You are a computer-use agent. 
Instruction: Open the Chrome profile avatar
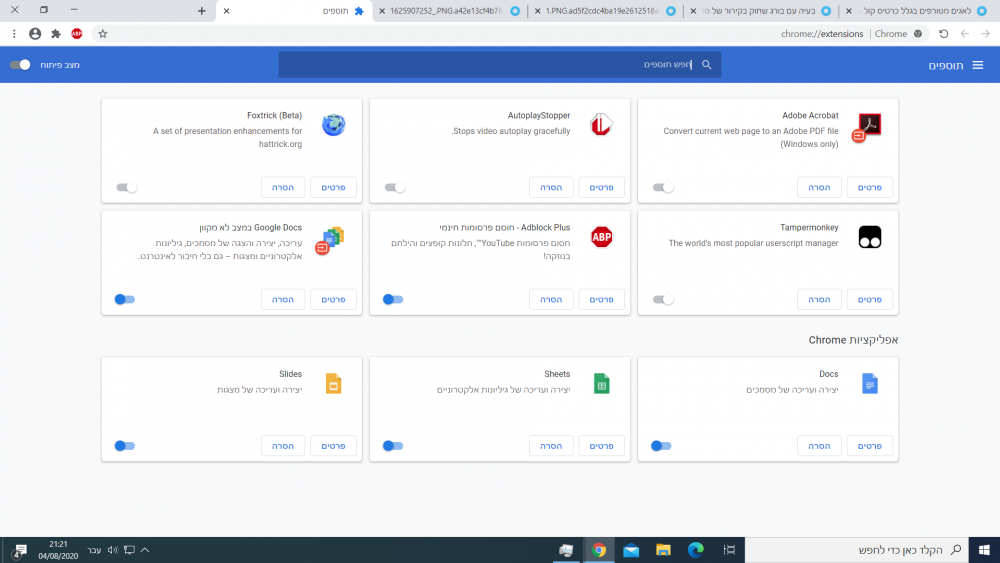pos(35,34)
